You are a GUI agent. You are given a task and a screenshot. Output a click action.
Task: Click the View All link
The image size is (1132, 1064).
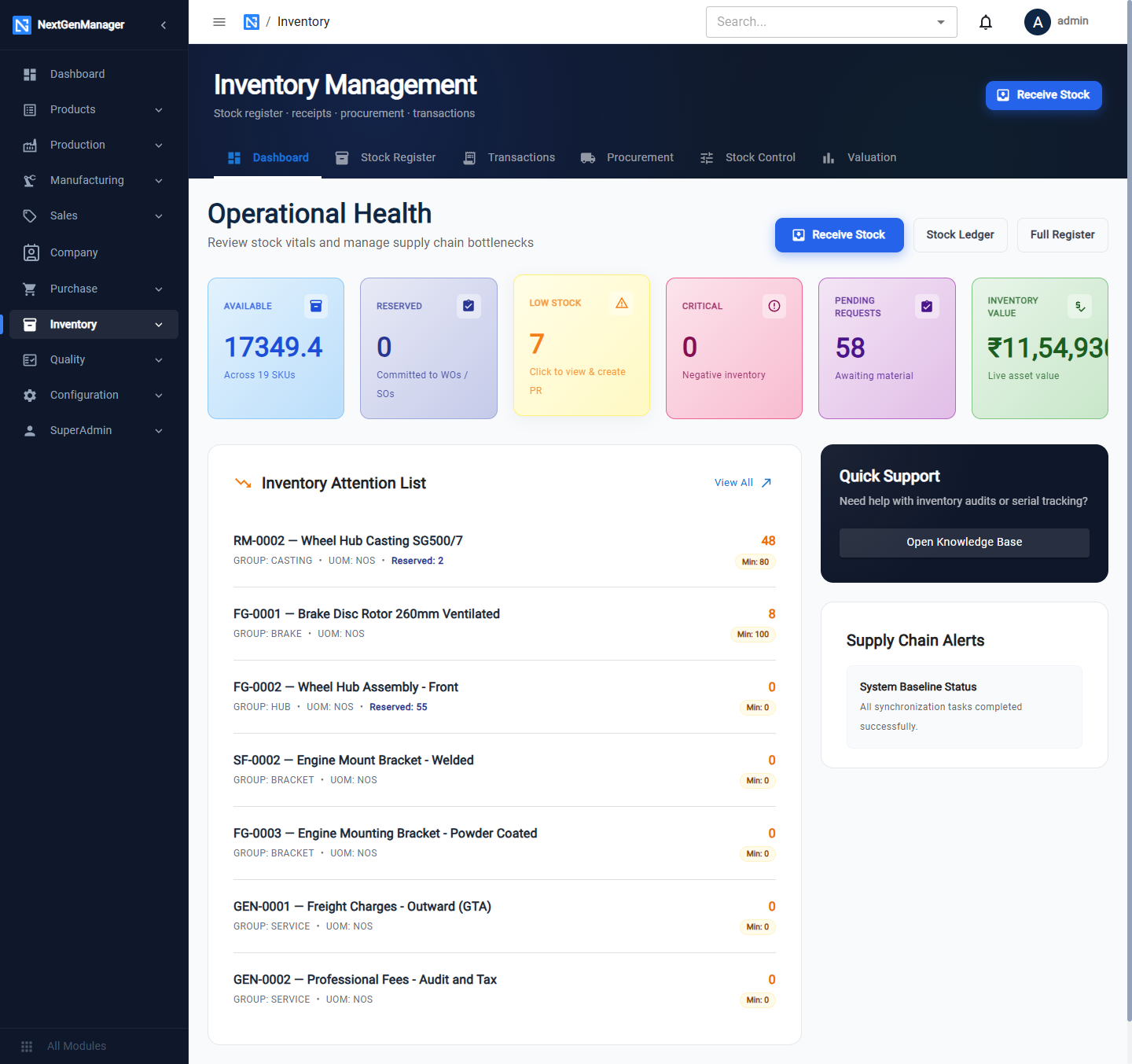[743, 483]
